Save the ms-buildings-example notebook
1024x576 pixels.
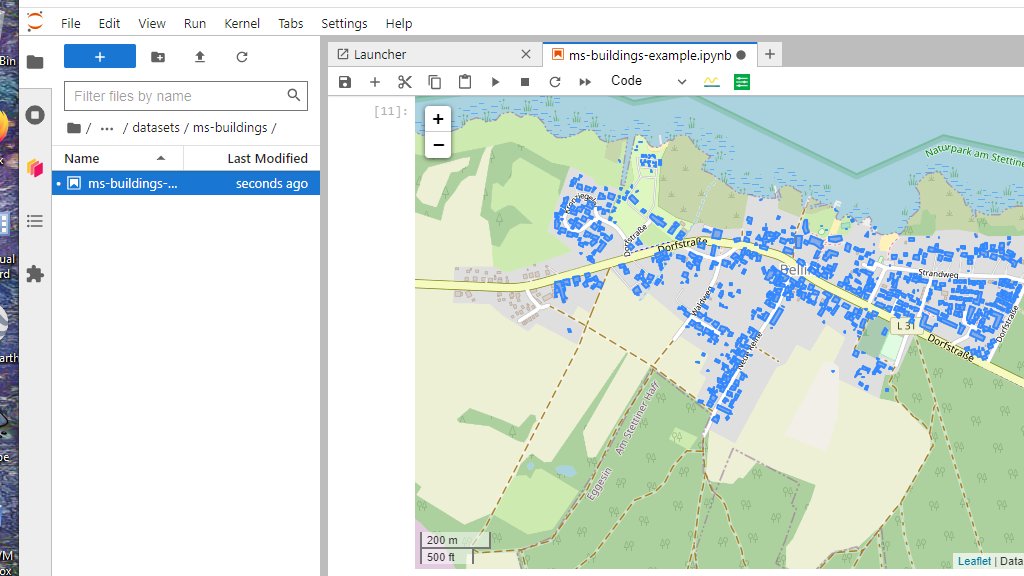point(345,81)
